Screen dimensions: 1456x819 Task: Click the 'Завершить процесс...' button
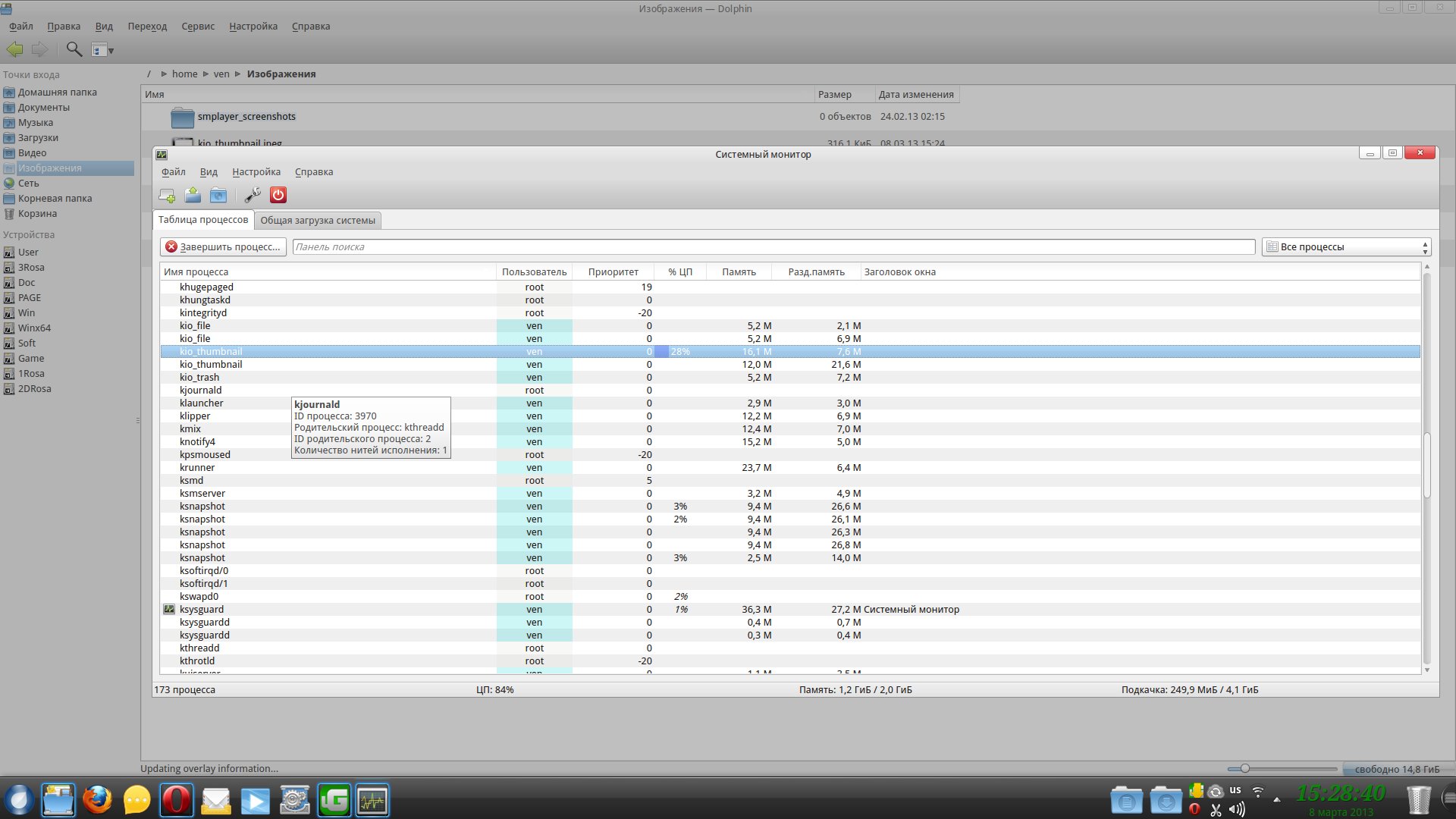(224, 247)
